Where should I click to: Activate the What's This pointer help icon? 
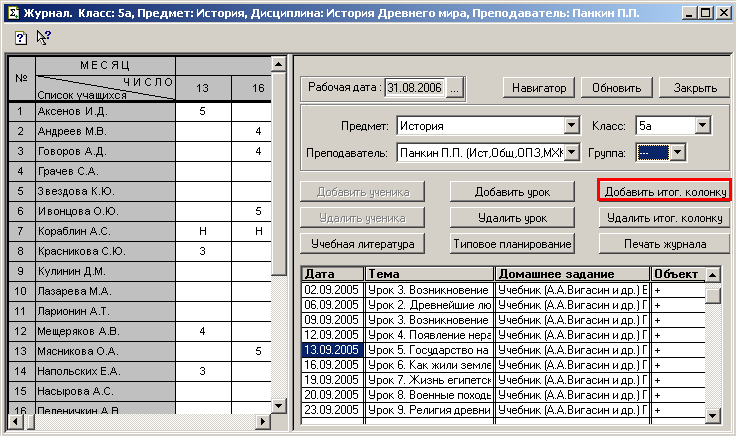coord(44,36)
